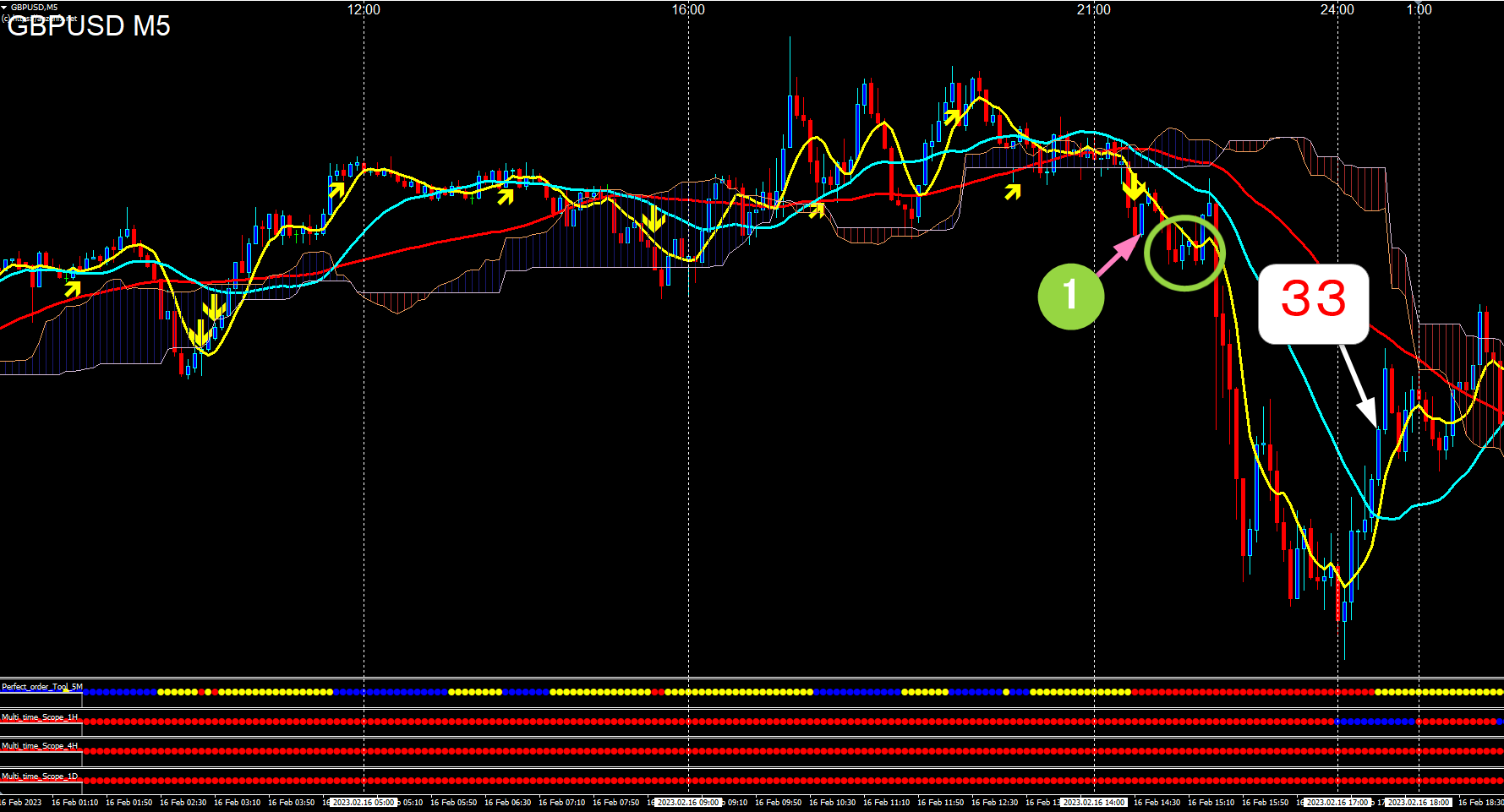Select the Multi_time_Scope_1H indicator label

click(40, 717)
